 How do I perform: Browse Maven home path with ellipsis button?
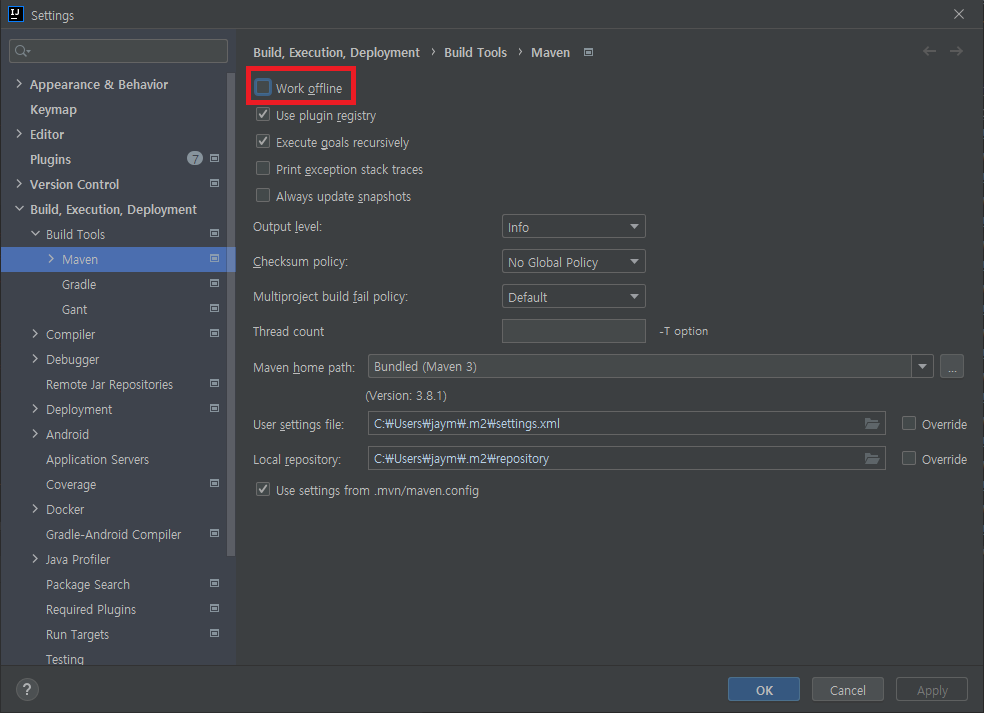pos(952,367)
